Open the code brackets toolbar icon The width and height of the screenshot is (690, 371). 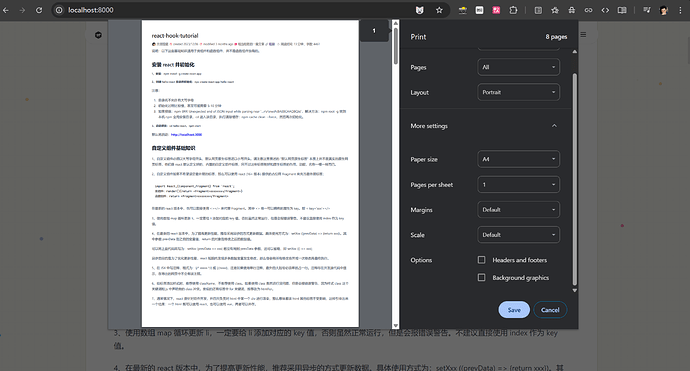pos(605,10)
